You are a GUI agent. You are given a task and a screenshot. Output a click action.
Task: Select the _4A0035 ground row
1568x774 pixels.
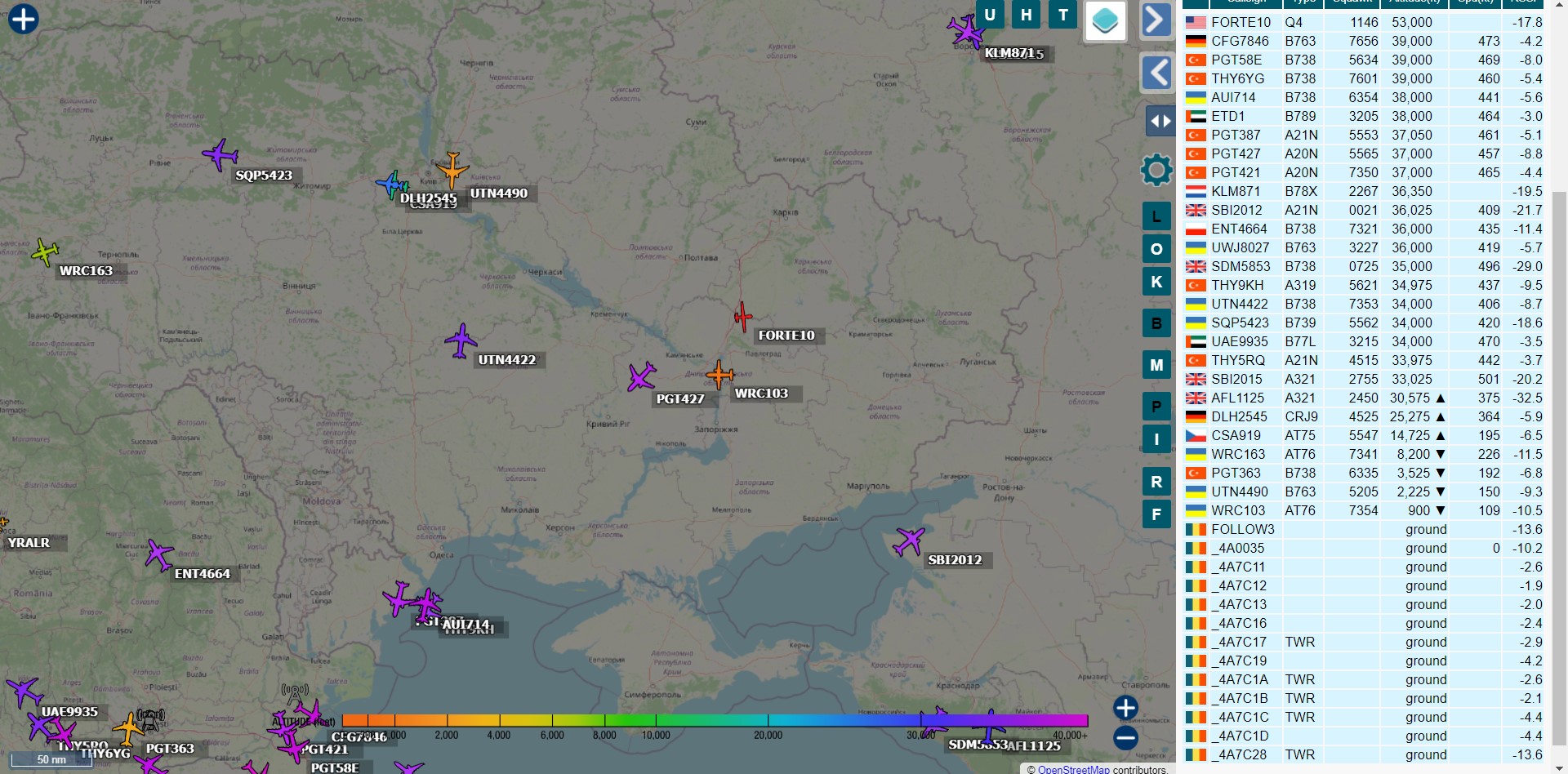(x=1364, y=548)
